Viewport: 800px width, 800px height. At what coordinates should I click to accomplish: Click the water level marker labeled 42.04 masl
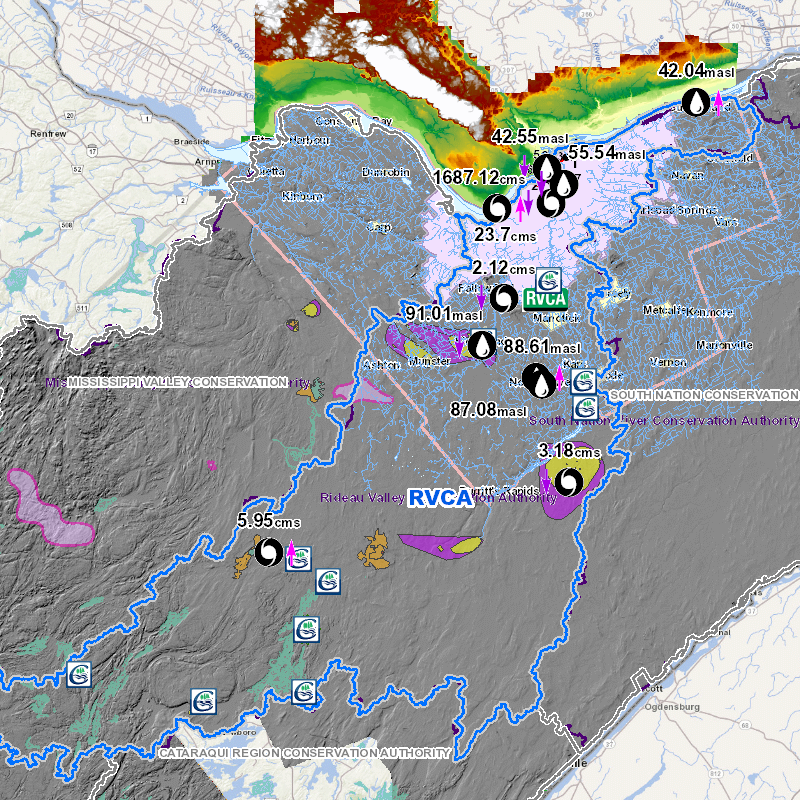(695, 101)
